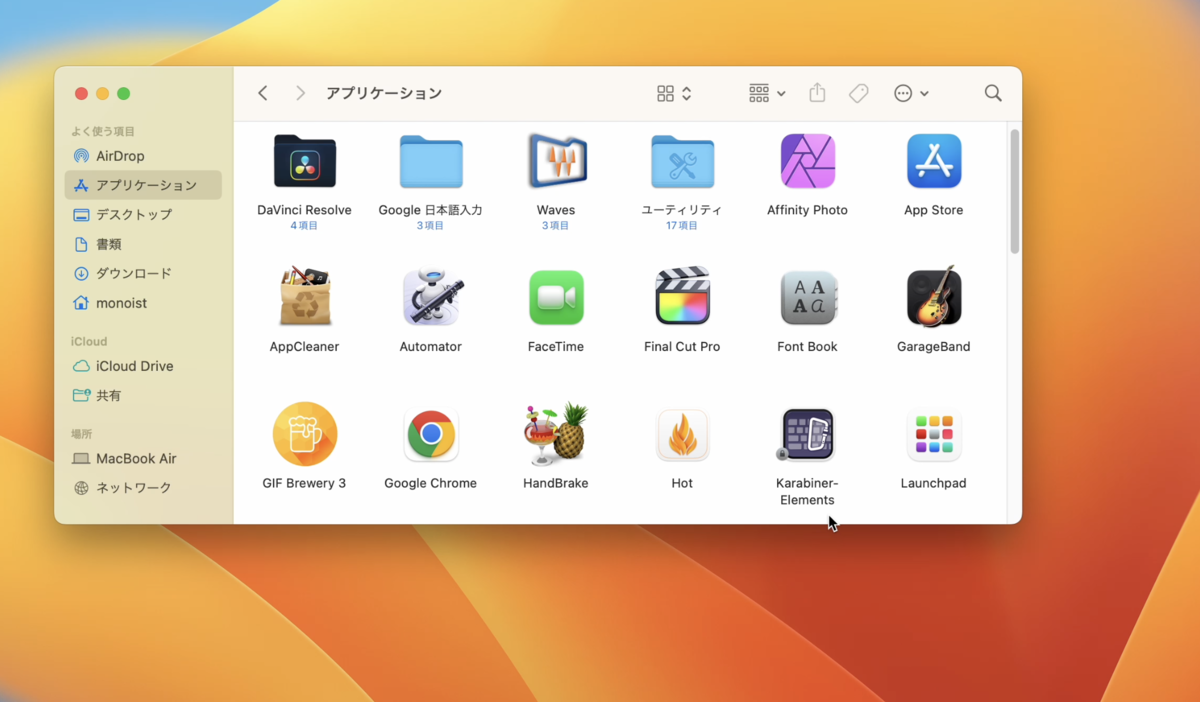Zoom the Finder window with the green button
Screen dimensions: 1200x702
pyautogui.click(x=124, y=93)
